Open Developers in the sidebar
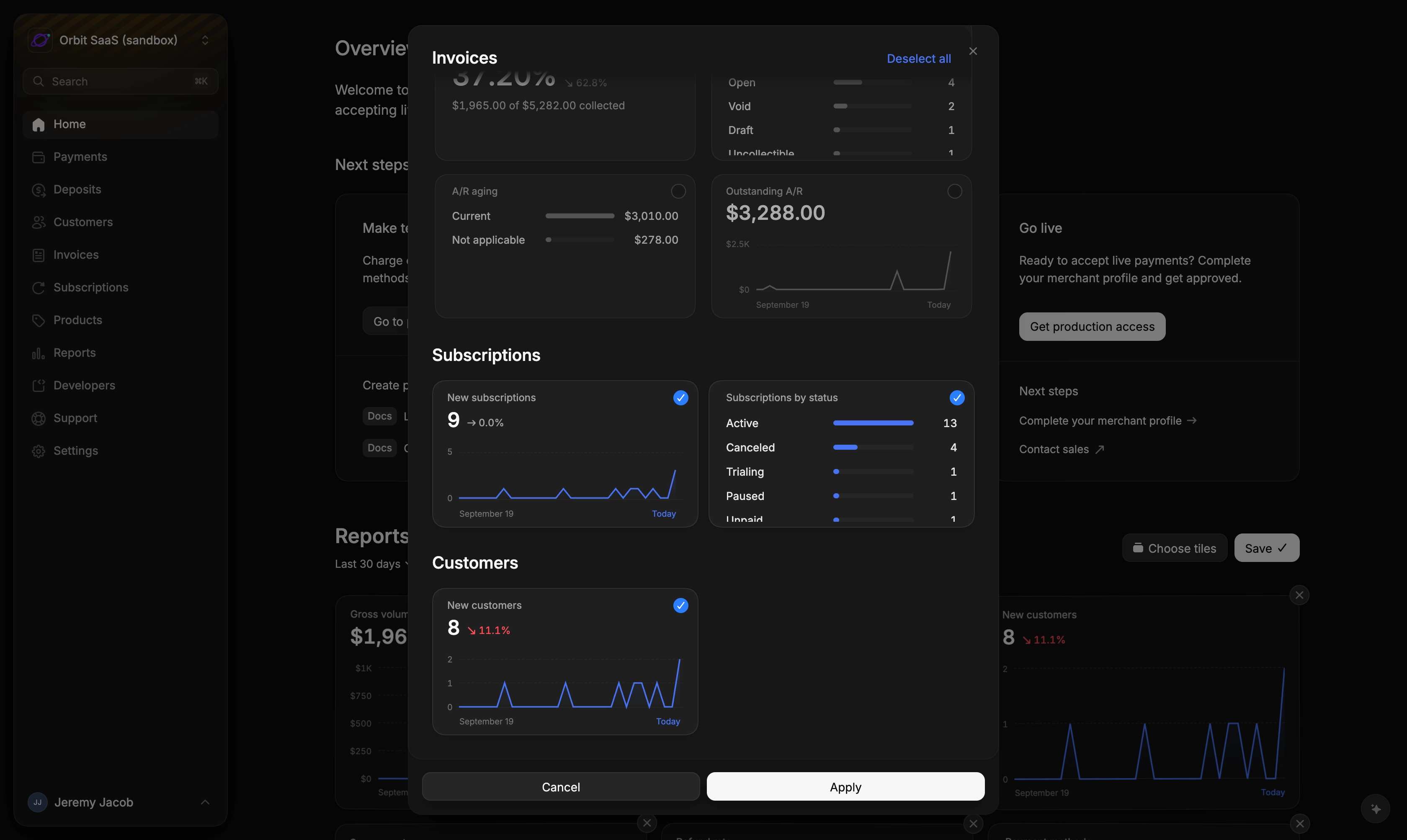Viewport: 1407px width, 840px height. 121,386
